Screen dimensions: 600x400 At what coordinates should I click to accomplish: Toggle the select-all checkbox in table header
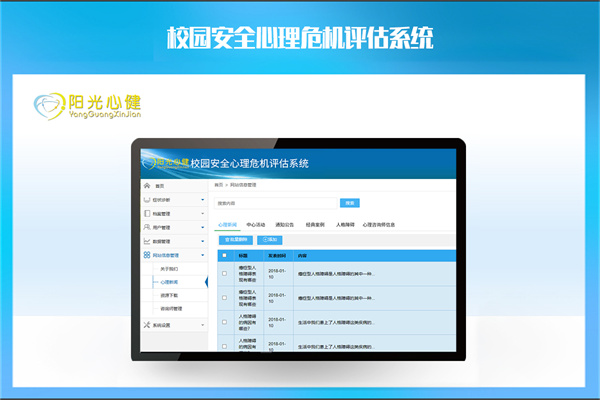tap(224, 255)
